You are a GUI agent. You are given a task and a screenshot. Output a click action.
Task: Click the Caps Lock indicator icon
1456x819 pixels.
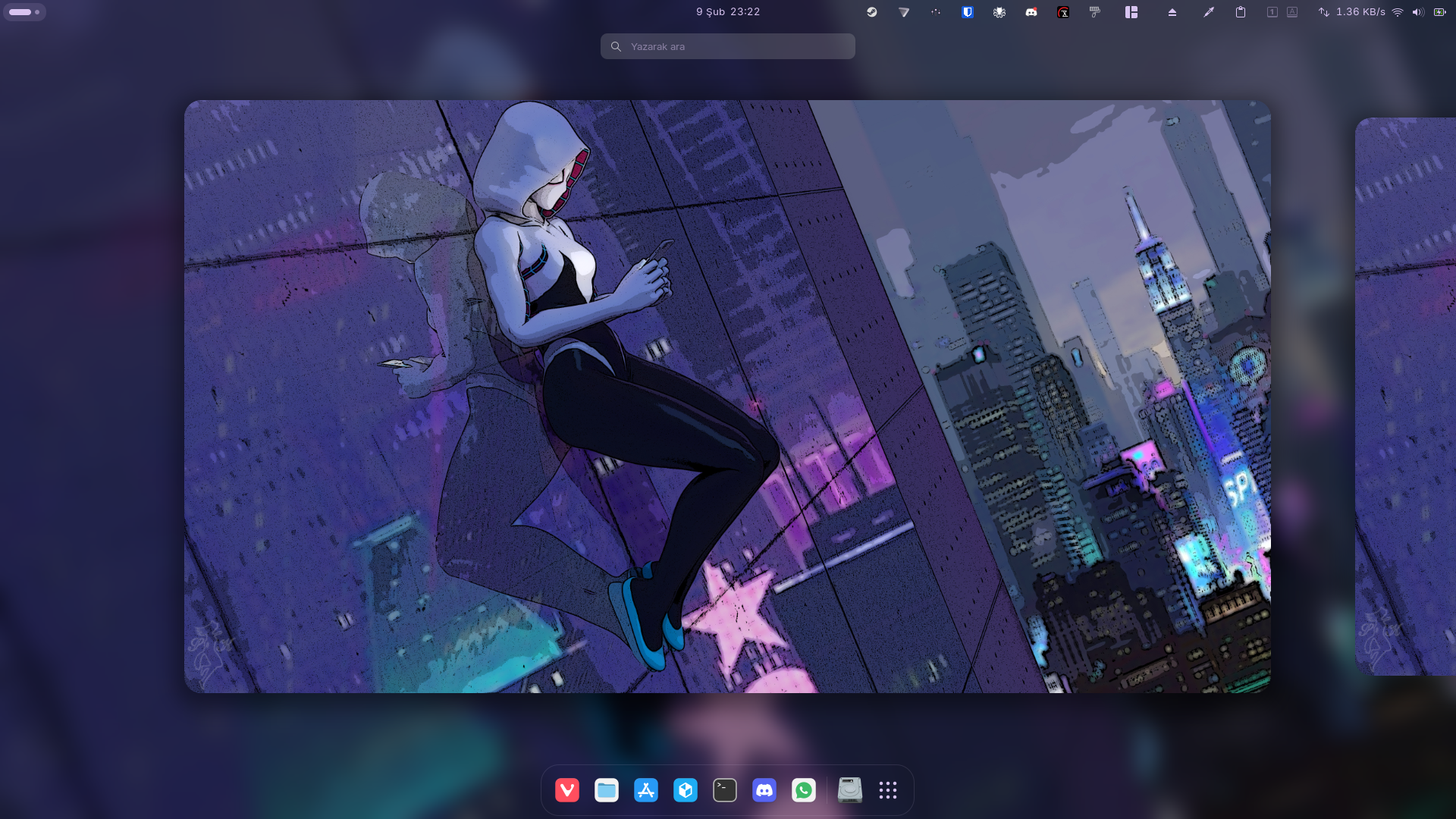(1292, 12)
